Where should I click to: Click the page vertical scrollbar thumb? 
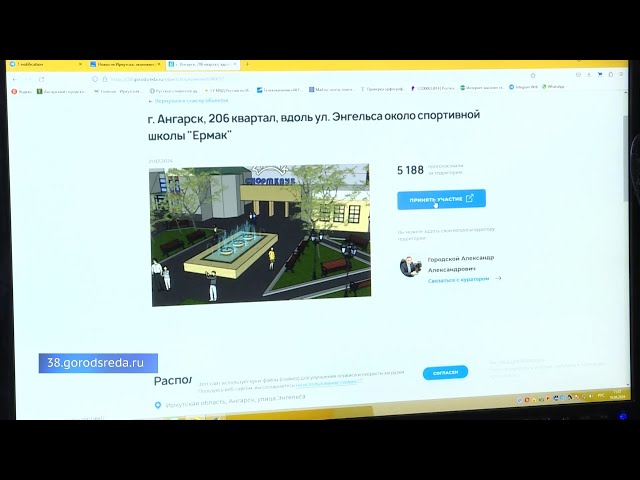click(x=626, y=157)
